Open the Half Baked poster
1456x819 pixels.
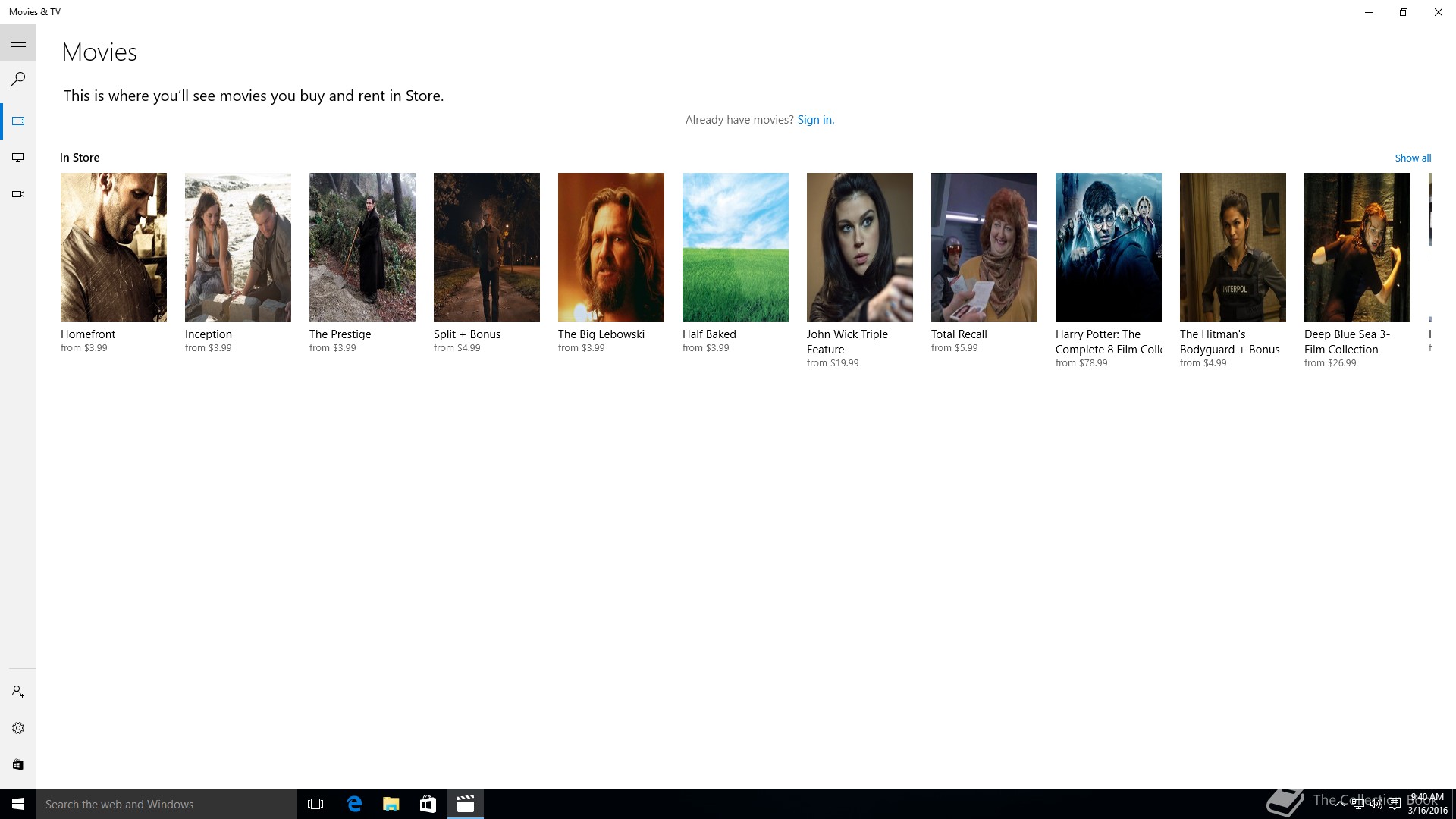[x=736, y=247]
